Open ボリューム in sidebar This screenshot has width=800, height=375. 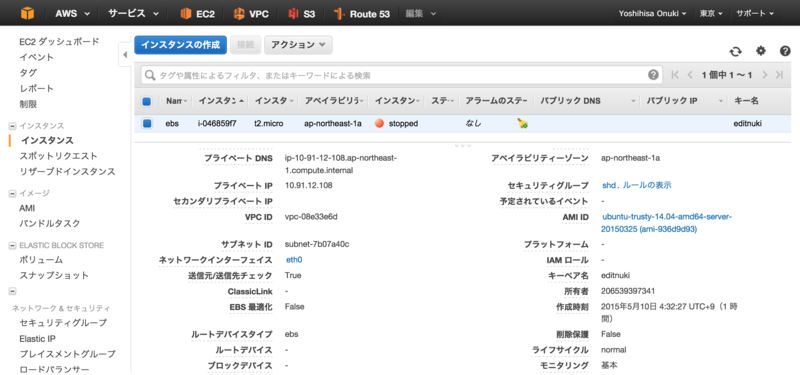tap(41, 260)
